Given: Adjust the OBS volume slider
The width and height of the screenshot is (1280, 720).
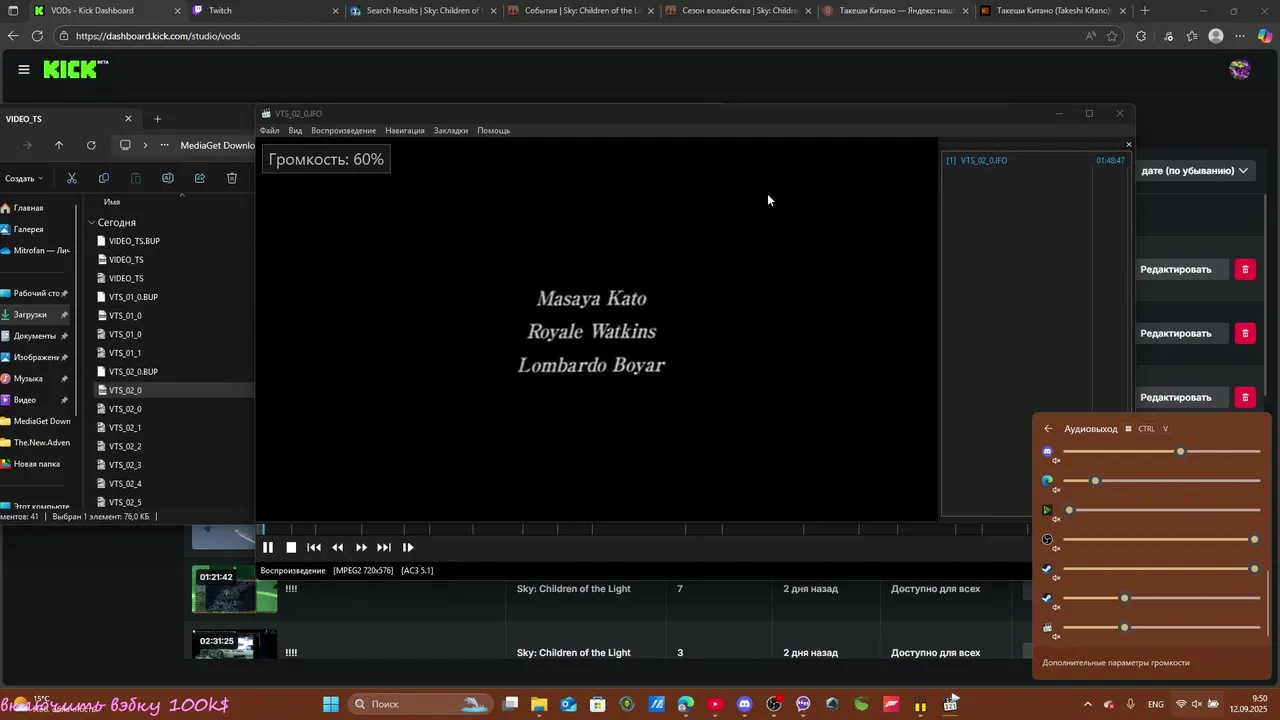Looking at the screenshot, I should pyautogui.click(x=1162, y=540).
